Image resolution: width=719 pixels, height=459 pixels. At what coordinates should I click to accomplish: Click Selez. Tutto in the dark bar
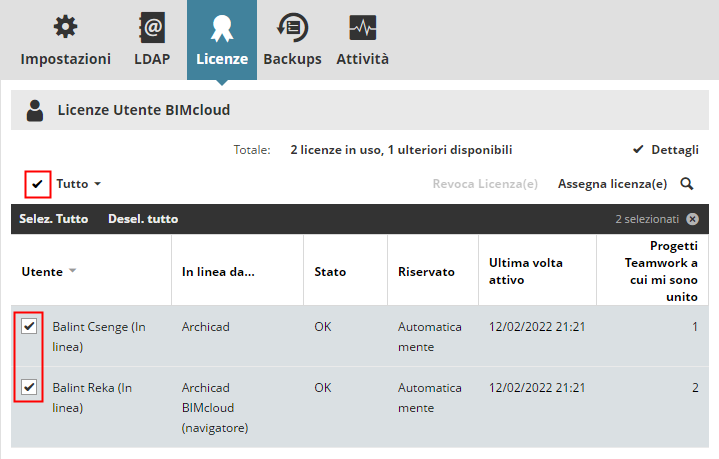pos(54,218)
